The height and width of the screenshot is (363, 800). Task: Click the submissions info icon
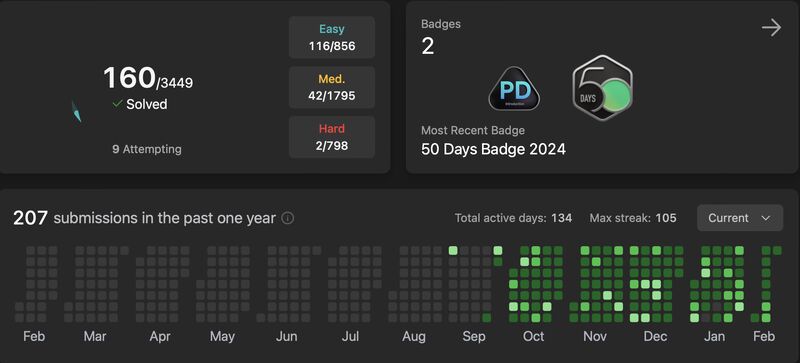pos(288,219)
